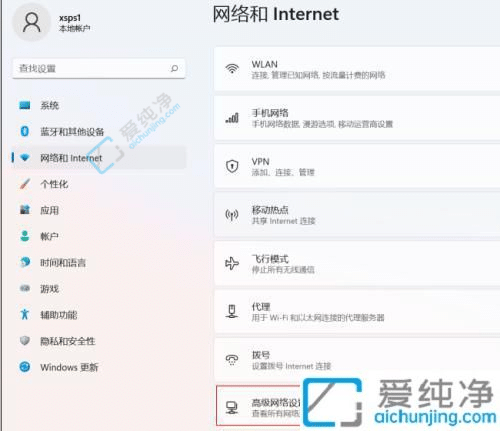Screen dimensions: 500x431
Task: Go to 时间和语言 settings
Action: (99, 262)
